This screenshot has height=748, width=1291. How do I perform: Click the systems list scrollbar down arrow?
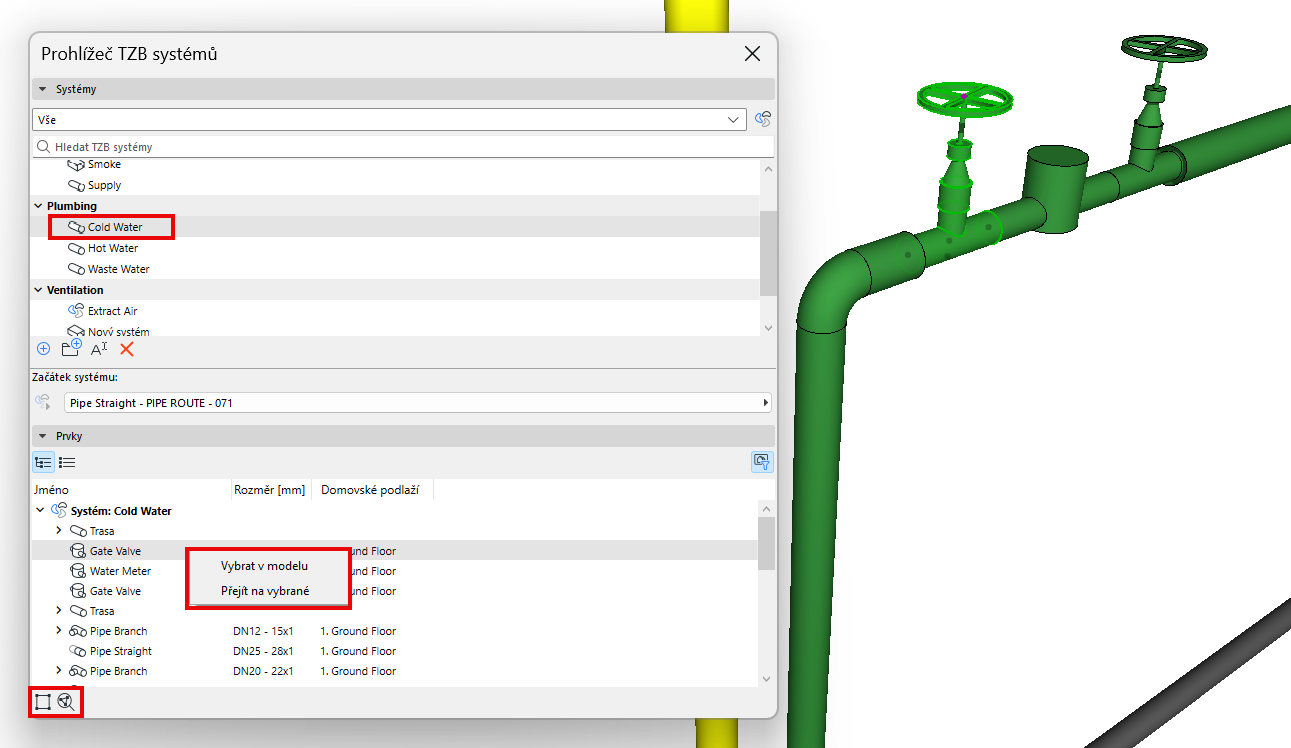coord(768,328)
